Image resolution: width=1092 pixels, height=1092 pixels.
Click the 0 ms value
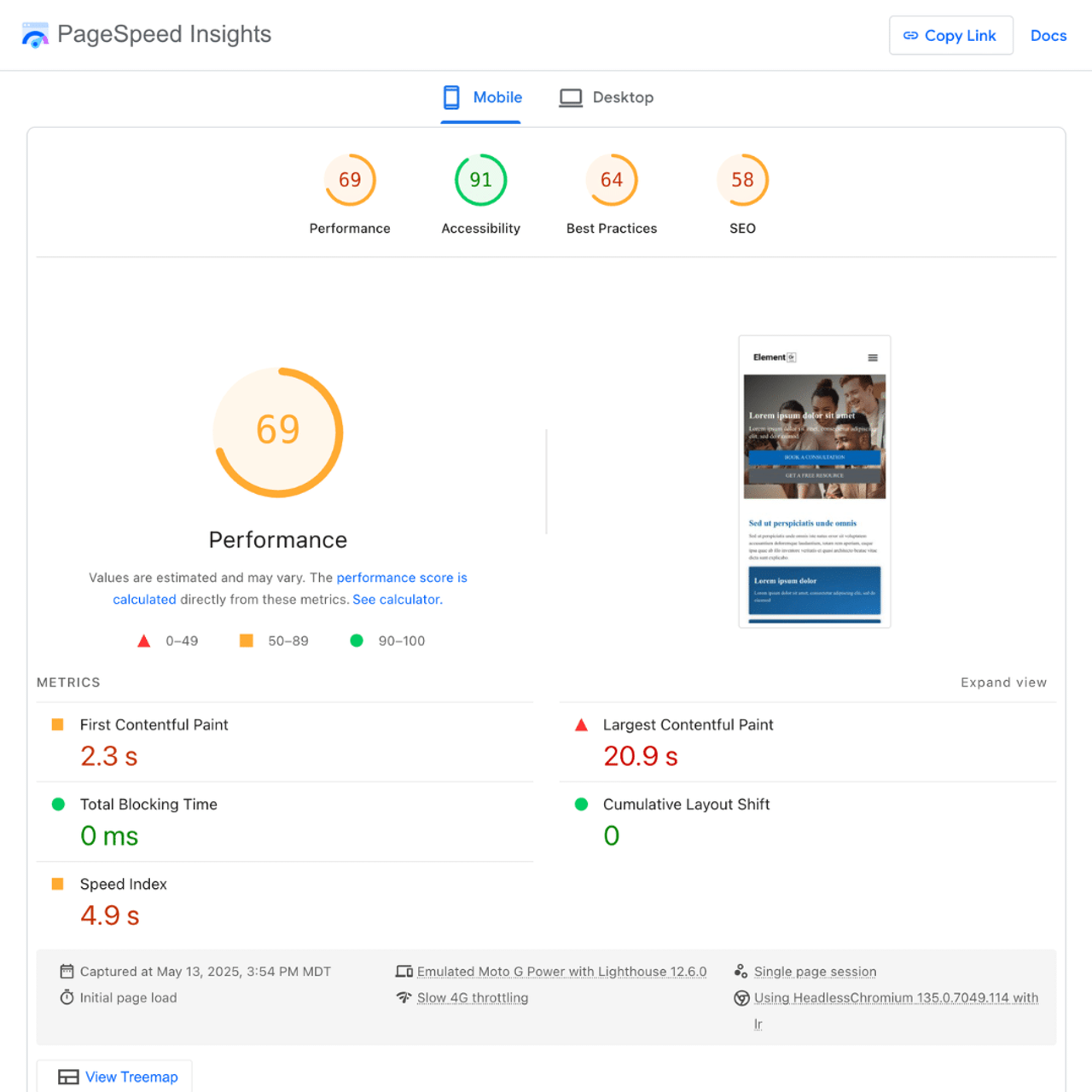point(109,836)
